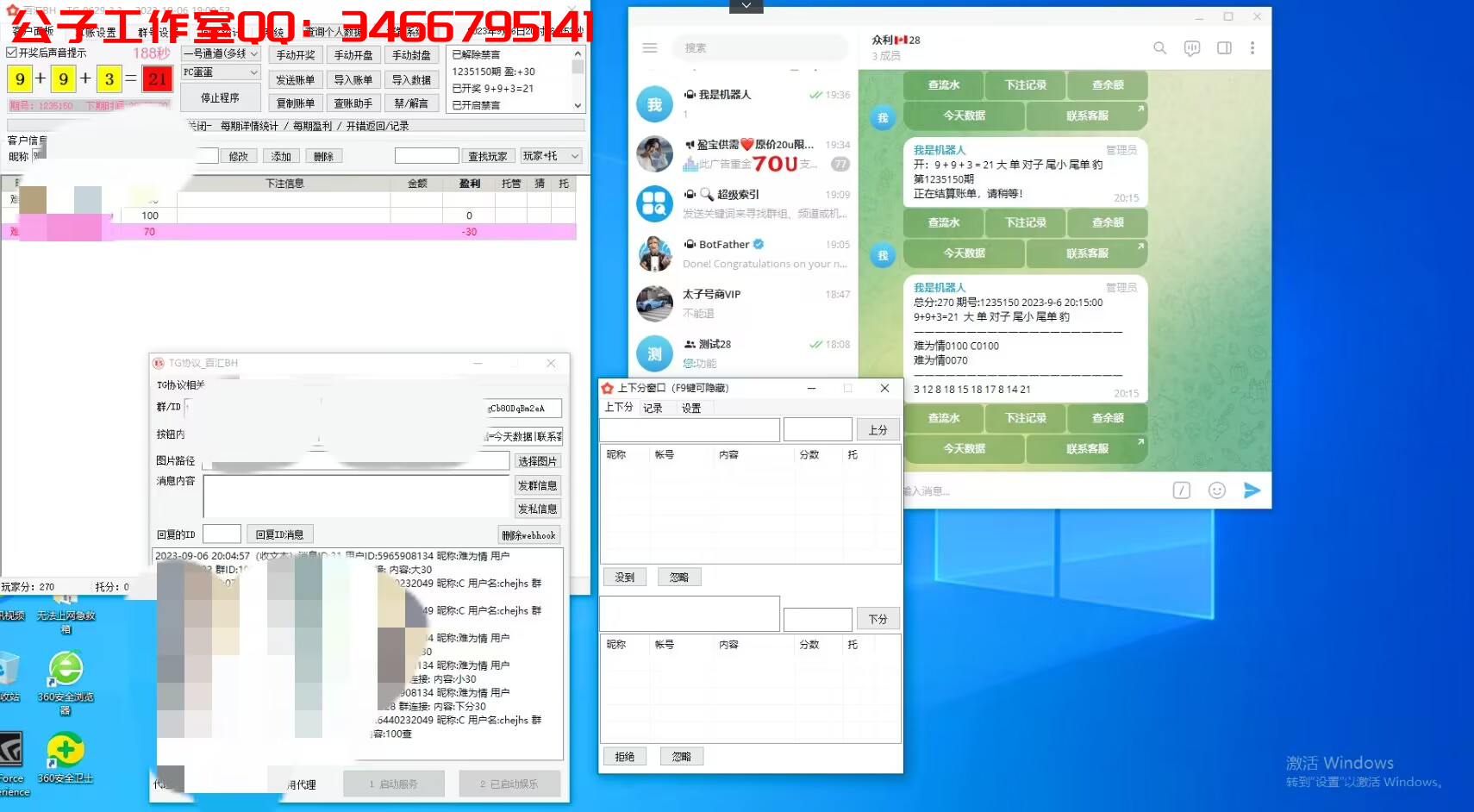Click 发私信息 button

537,509
